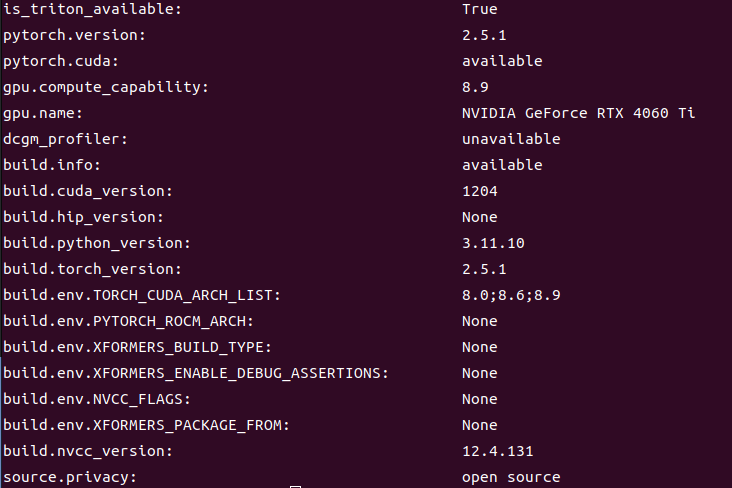Click the gpu.compute_capability 8.9 value
This screenshot has width=732, height=488.
(475, 87)
